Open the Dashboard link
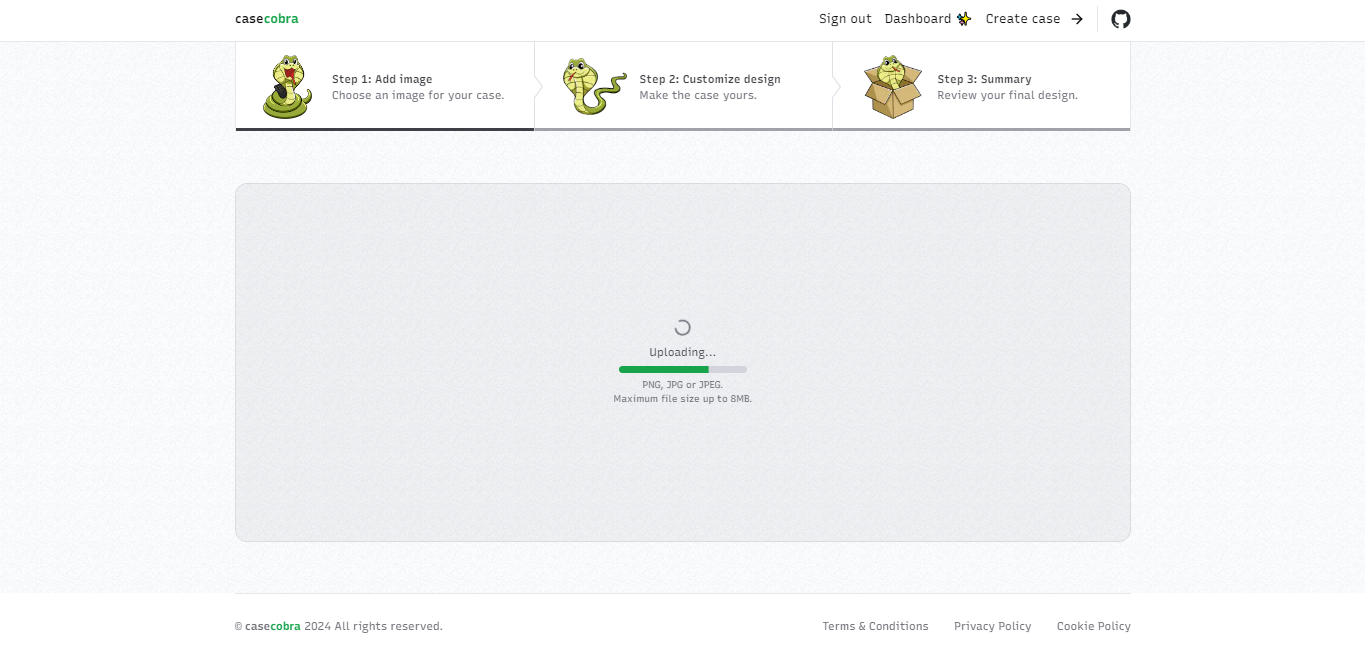 [928, 19]
